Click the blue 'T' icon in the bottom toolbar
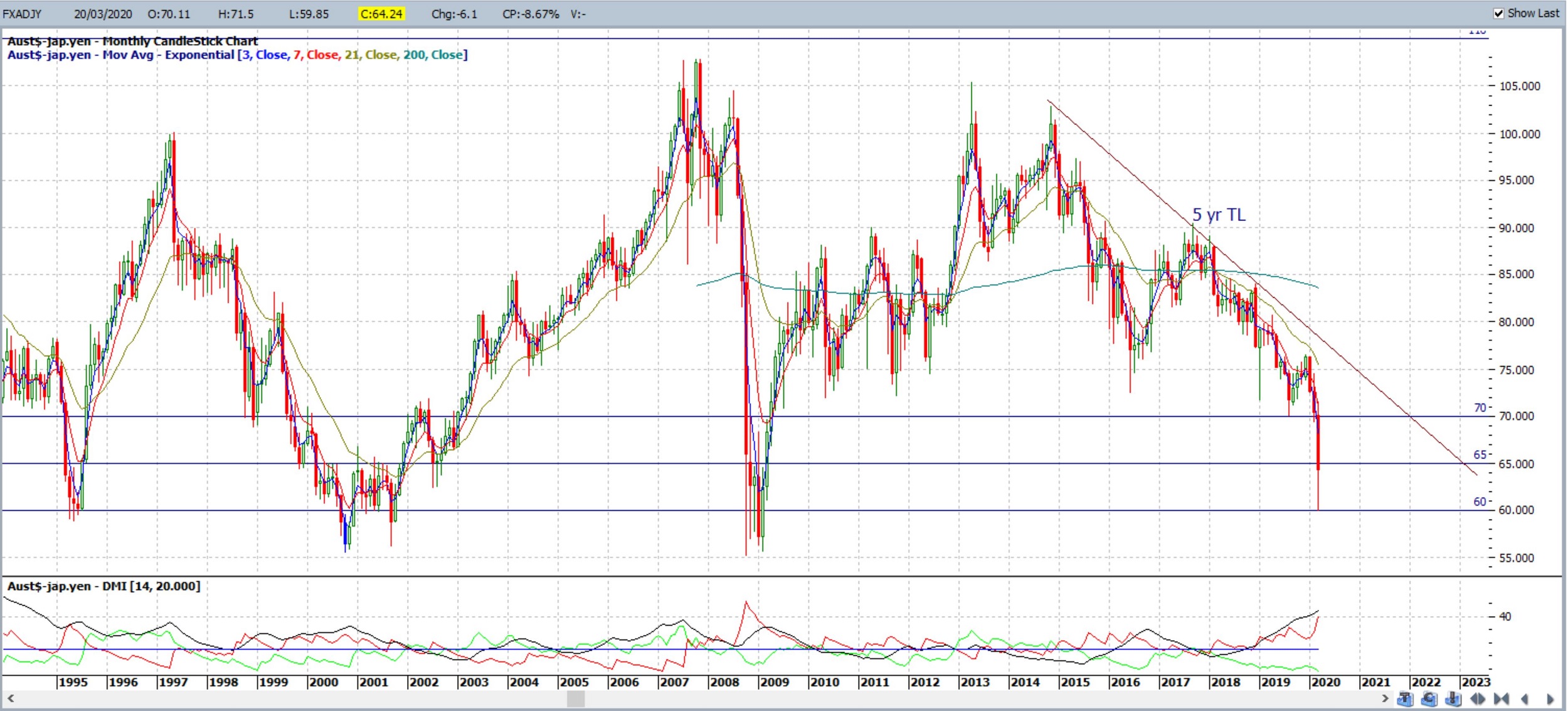1568x711 pixels. [x=1406, y=698]
